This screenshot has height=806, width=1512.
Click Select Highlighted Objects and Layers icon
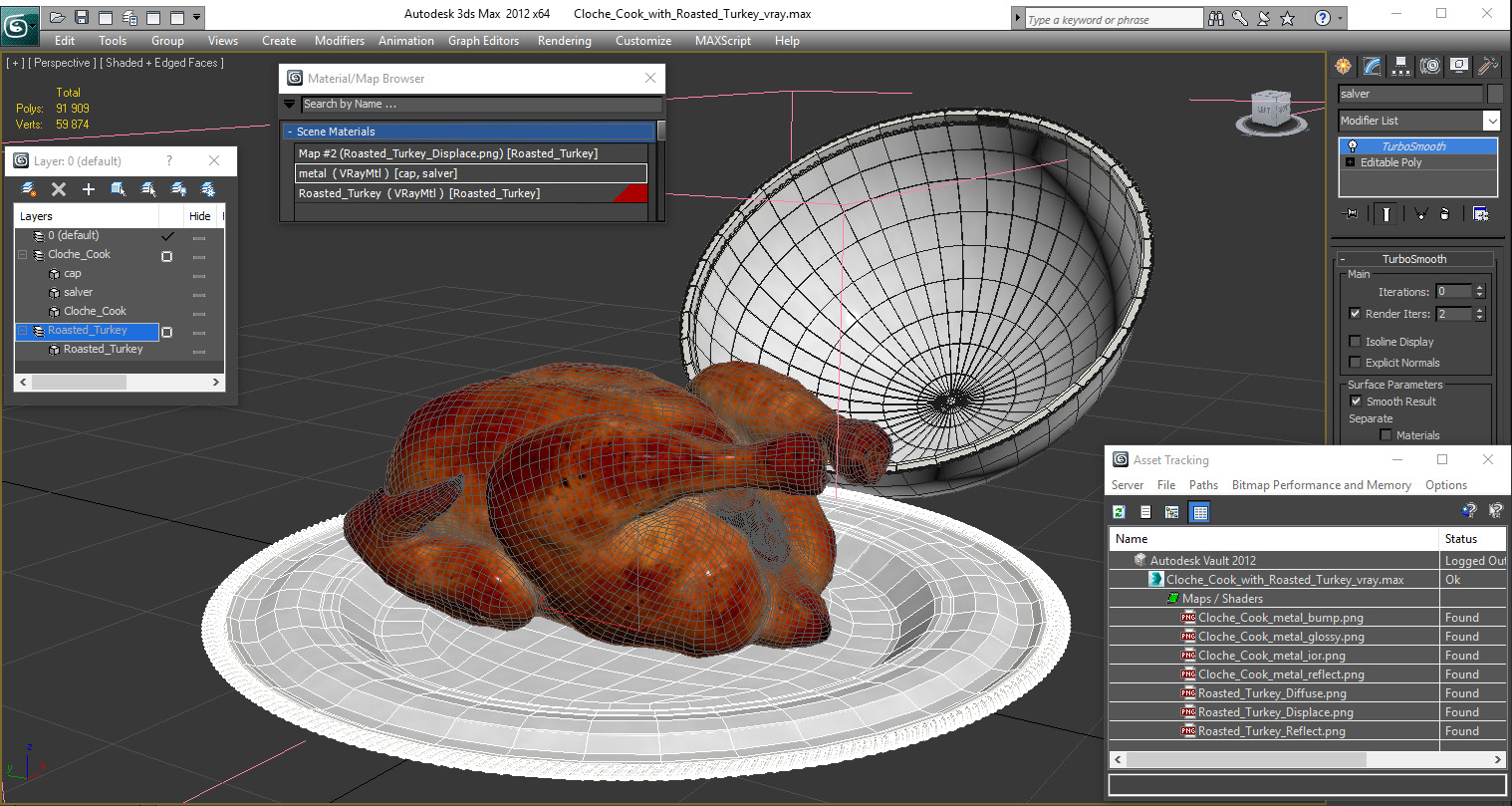pos(119,188)
